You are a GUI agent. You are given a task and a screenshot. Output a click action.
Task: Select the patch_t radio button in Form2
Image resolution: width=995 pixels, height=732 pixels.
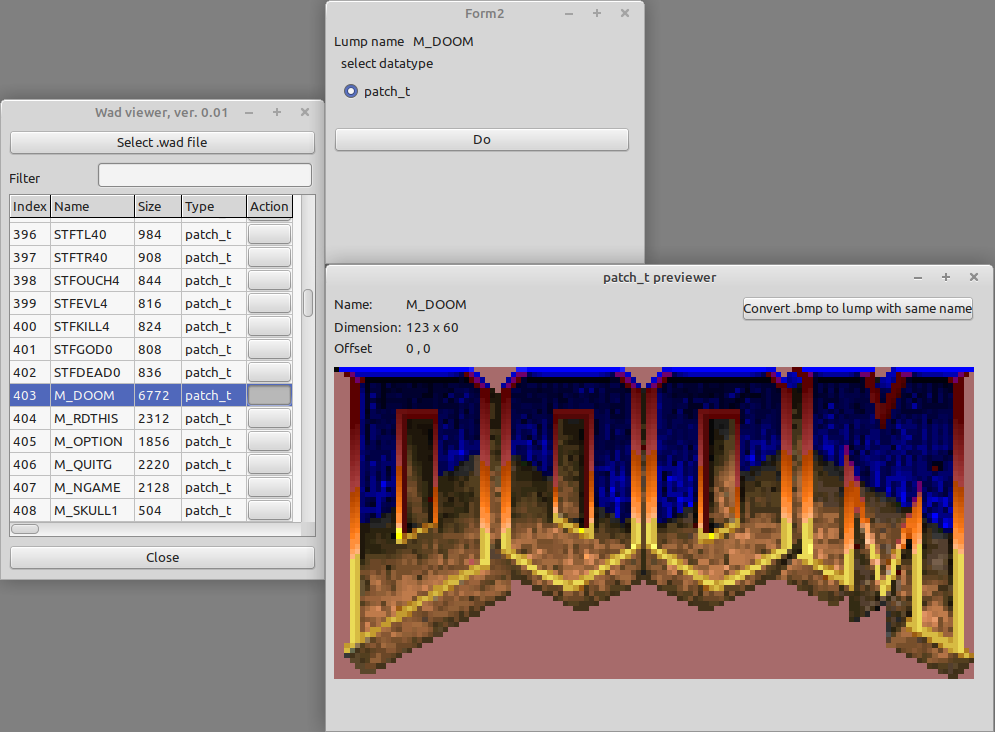click(351, 91)
